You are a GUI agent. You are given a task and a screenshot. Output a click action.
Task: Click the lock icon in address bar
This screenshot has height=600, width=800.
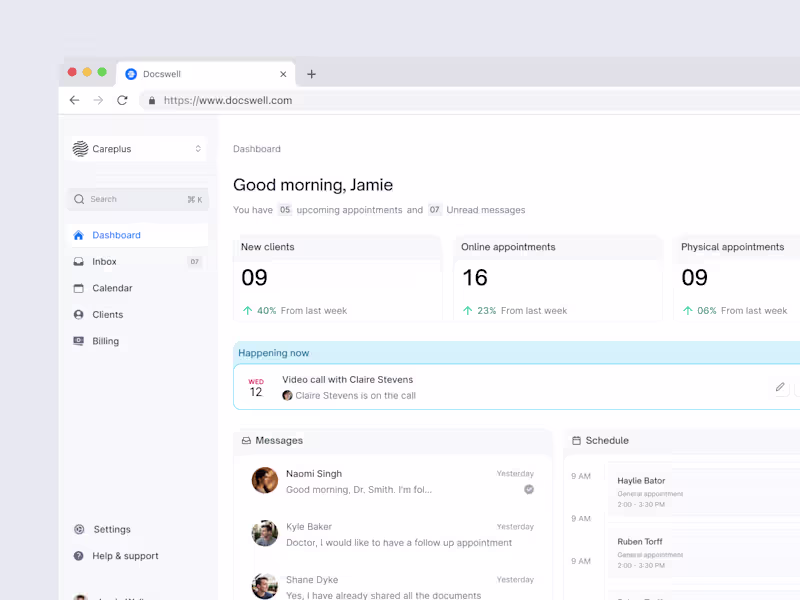coord(152,101)
